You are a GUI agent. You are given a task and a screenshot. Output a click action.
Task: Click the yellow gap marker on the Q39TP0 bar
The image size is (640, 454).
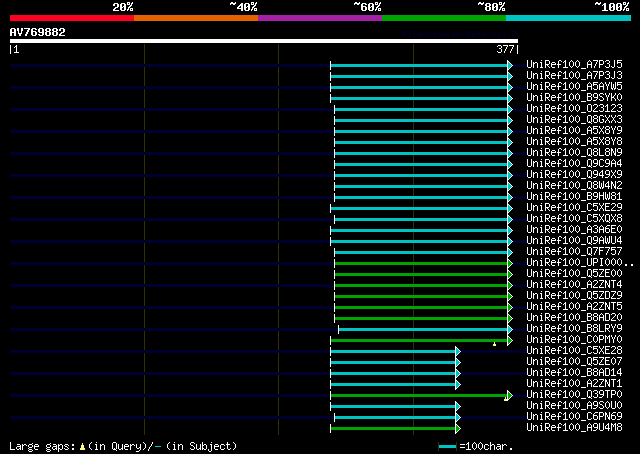(506, 398)
